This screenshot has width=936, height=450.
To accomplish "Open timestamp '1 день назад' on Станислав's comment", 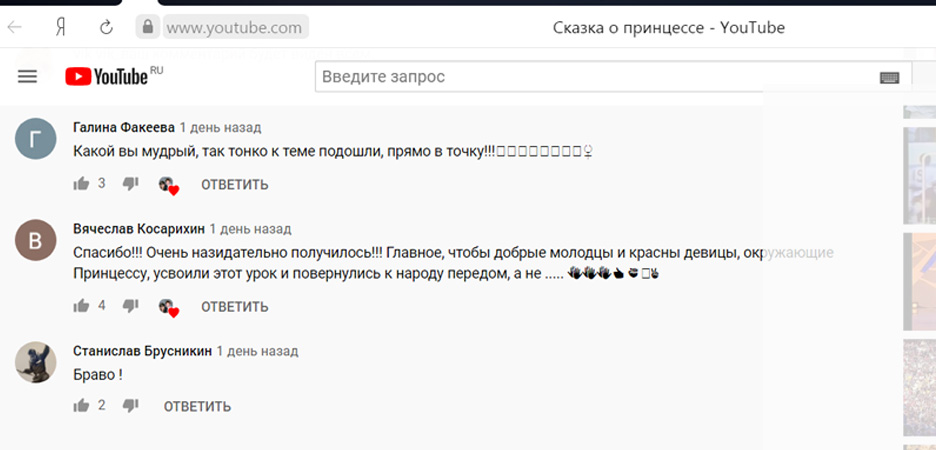I will [257, 351].
